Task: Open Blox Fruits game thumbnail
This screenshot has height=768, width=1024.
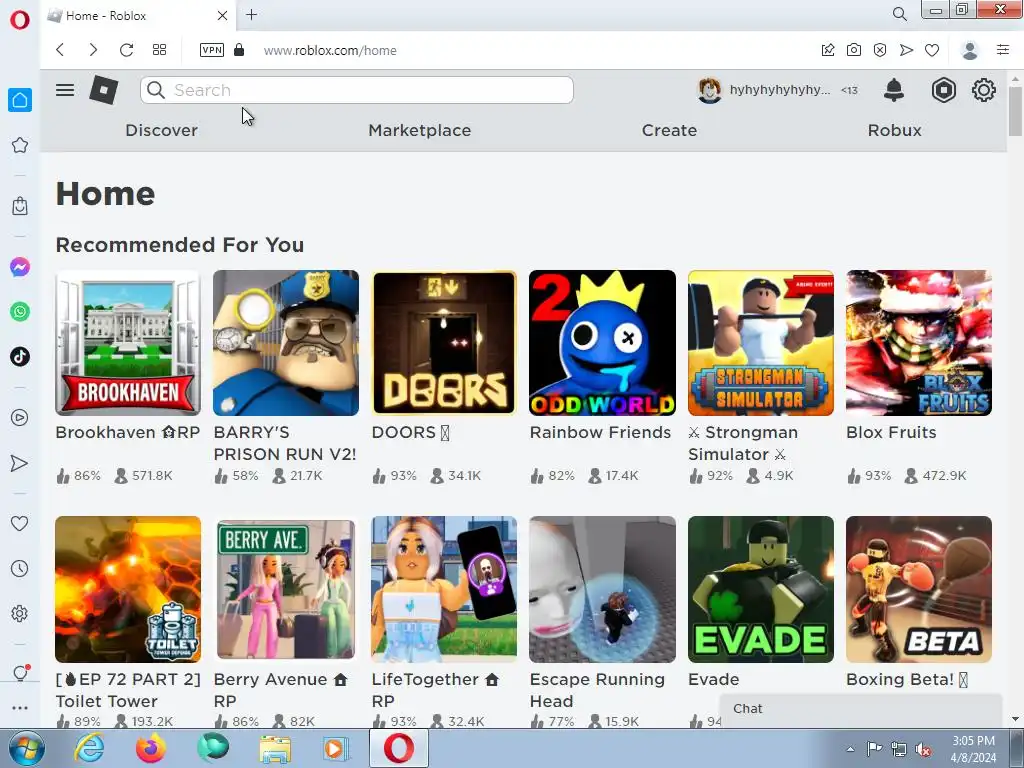Action: (919, 343)
